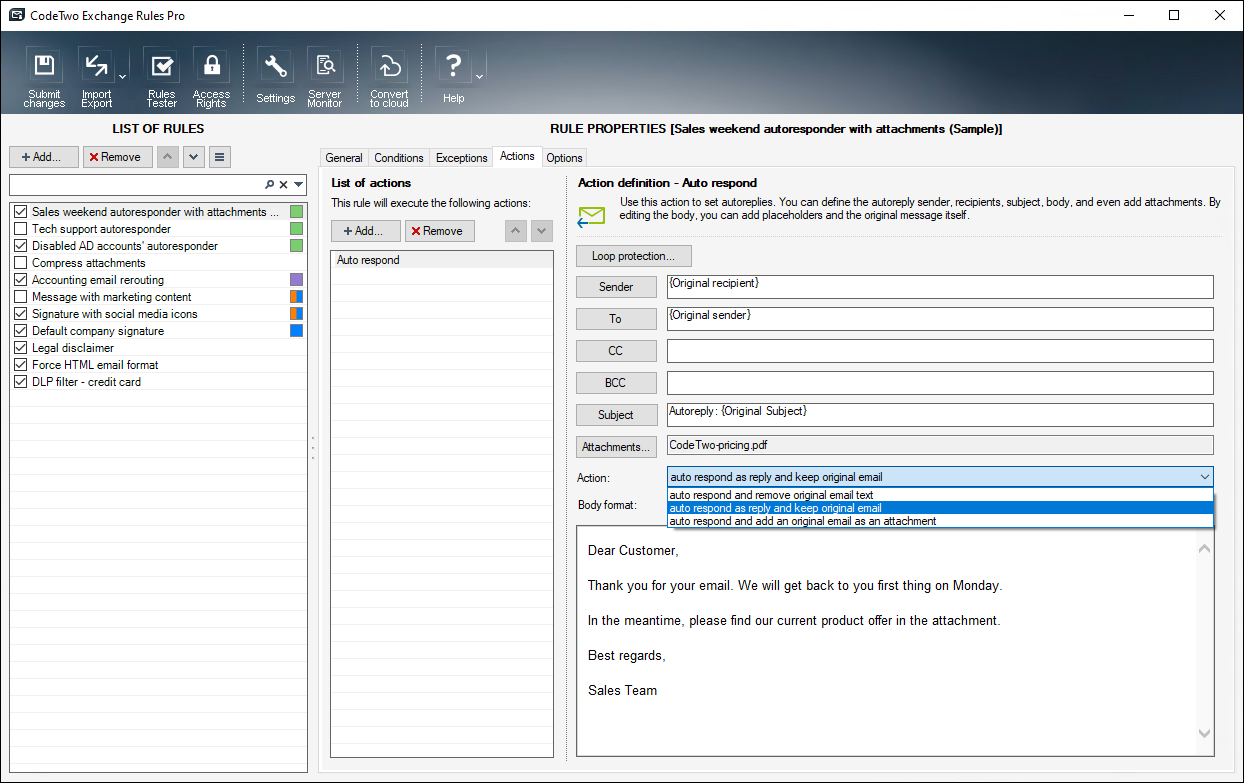1244x783 pixels.
Task: Clear the rule search with the X icon
Action: 283,185
